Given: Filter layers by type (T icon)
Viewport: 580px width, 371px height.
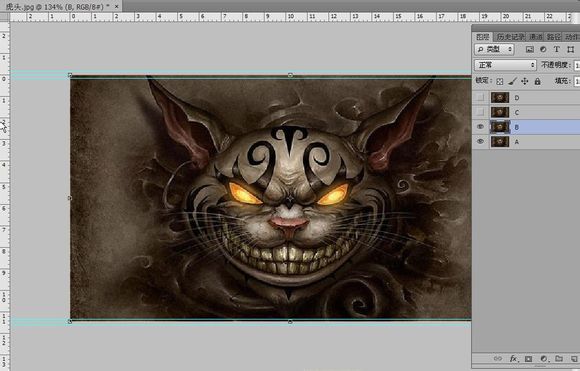Looking at the screenshot, I should (556, 49).
